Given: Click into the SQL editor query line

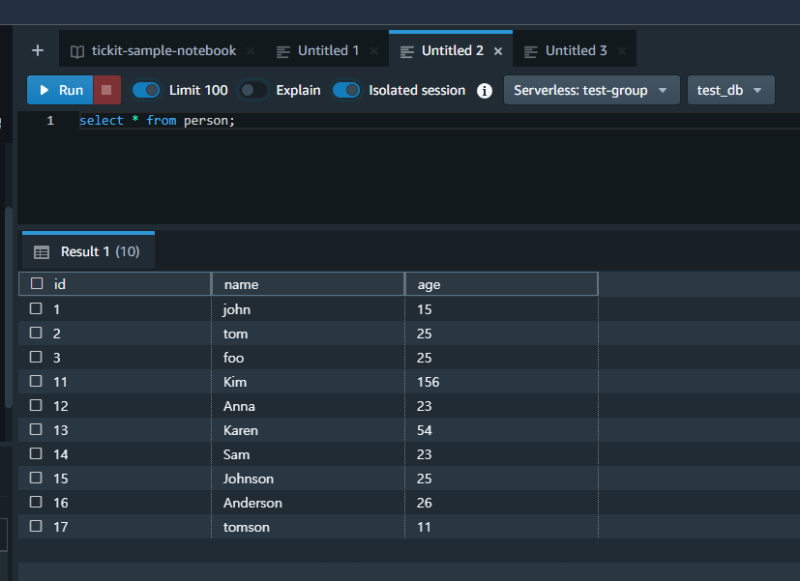Looking at the screenshot, I should (300, 121).
